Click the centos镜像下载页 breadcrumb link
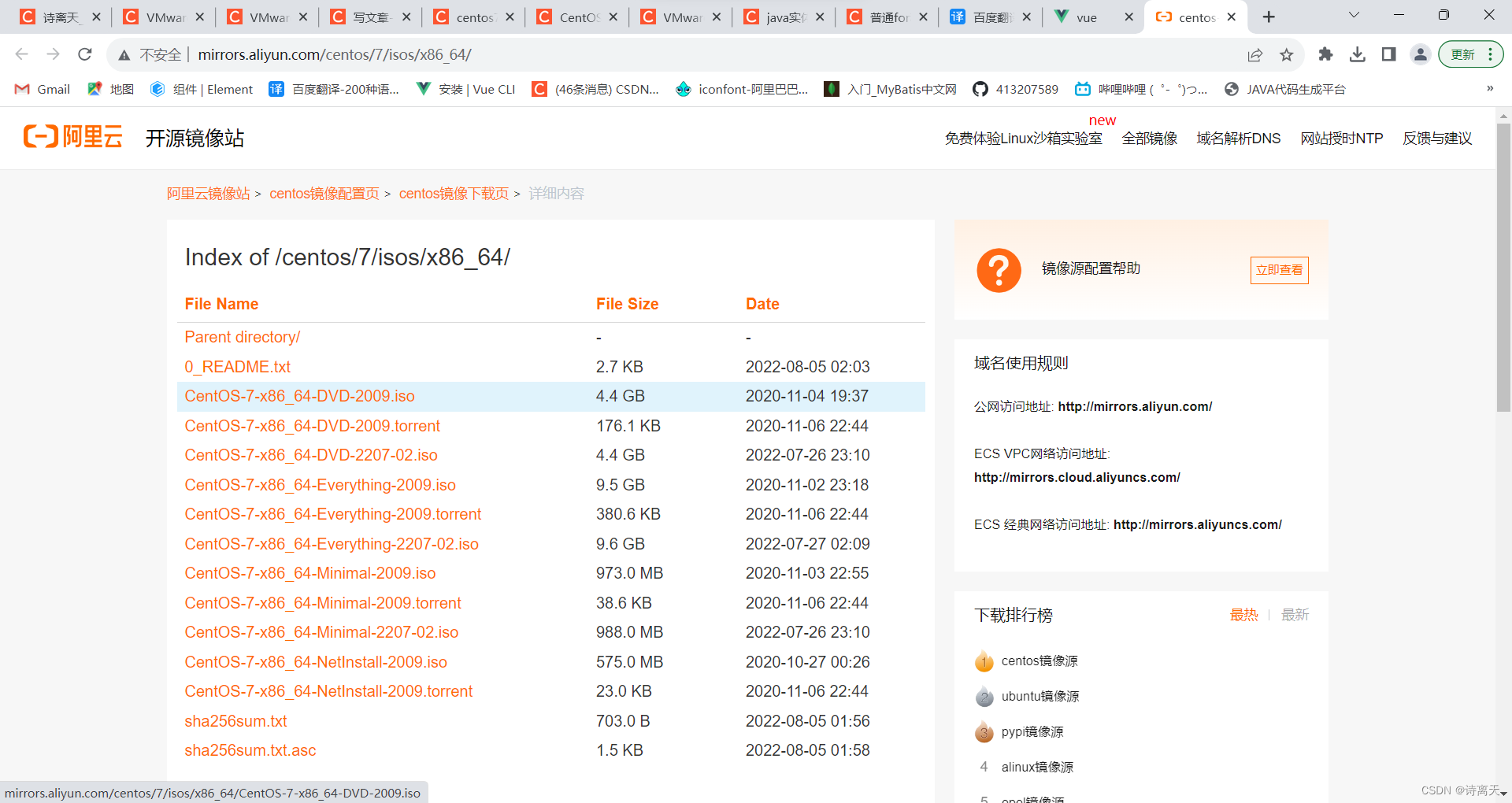The image size is (1512, 803). point(454,194)
